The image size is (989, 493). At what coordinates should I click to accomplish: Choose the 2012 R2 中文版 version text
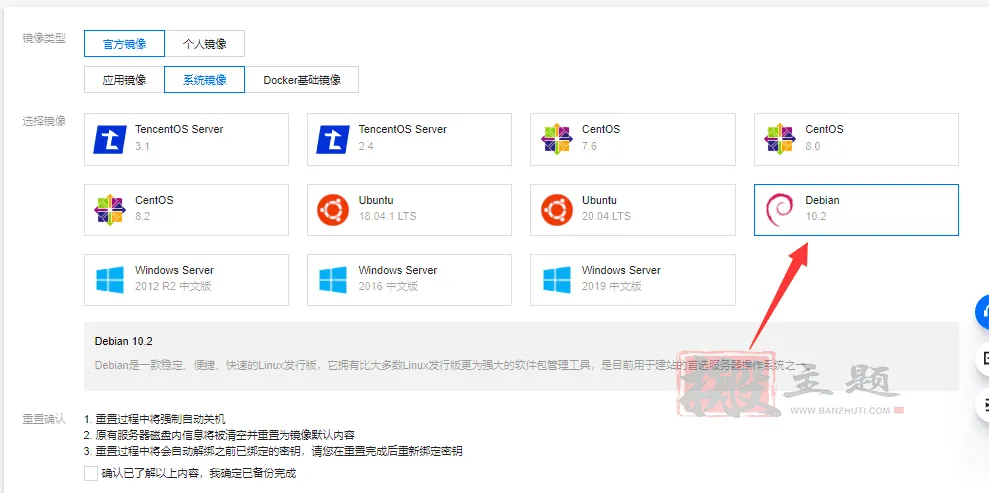173,286
